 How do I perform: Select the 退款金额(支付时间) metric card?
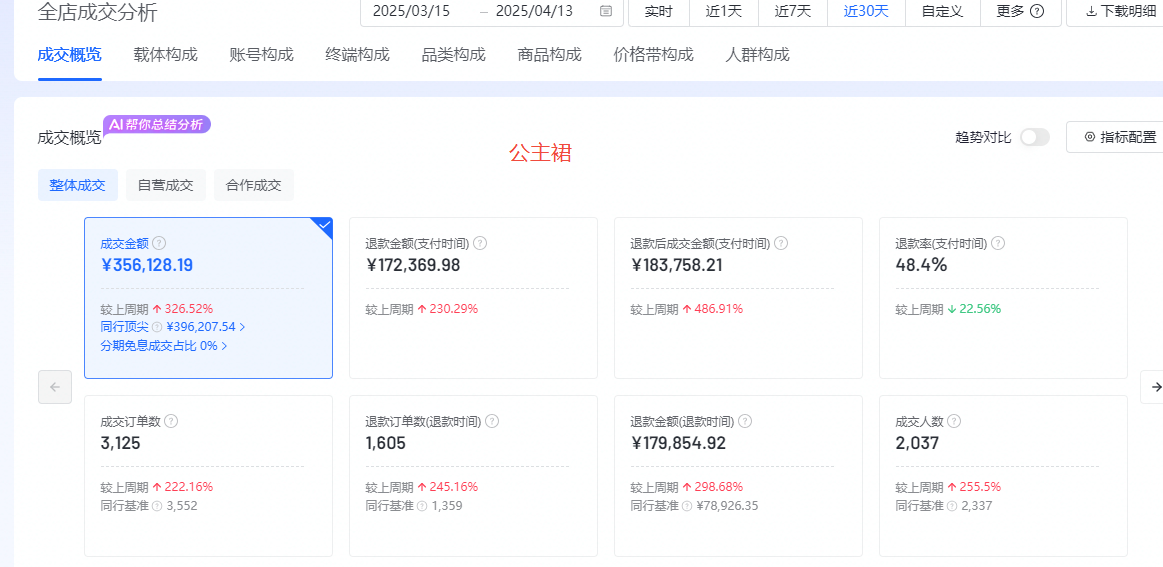pos(473,298)
